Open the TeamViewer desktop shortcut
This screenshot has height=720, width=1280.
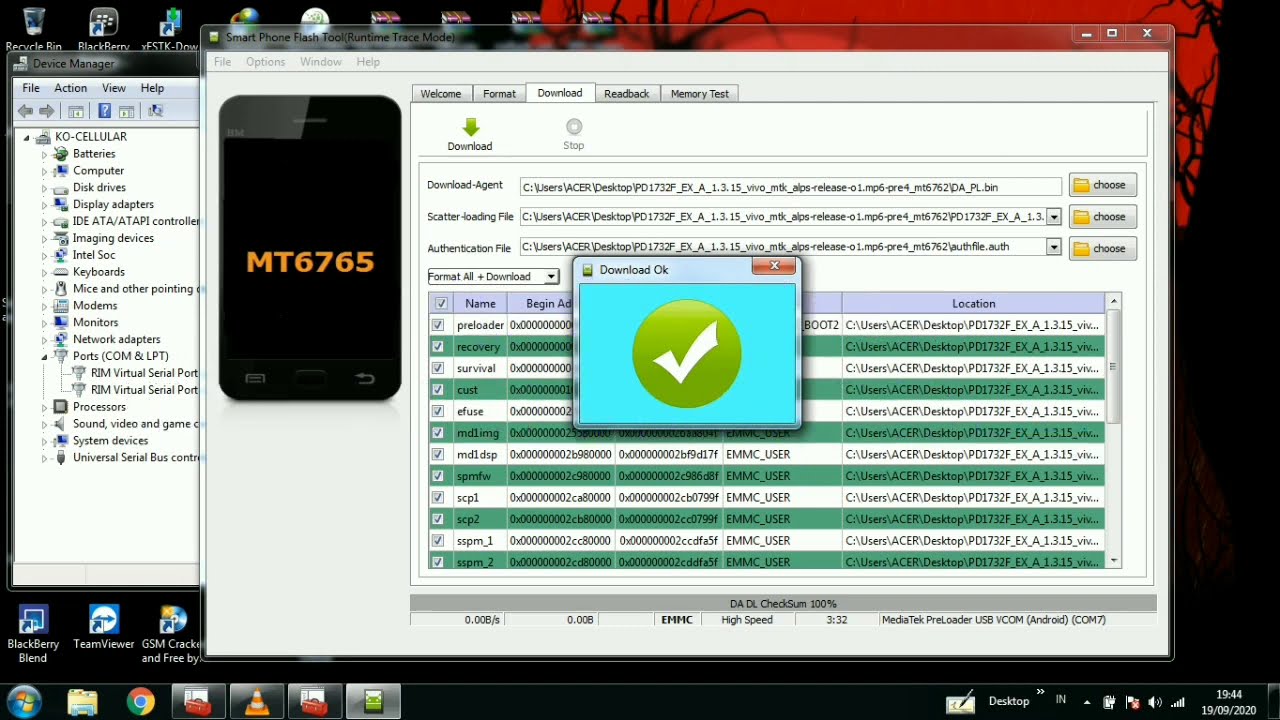(x=104, y=629)
